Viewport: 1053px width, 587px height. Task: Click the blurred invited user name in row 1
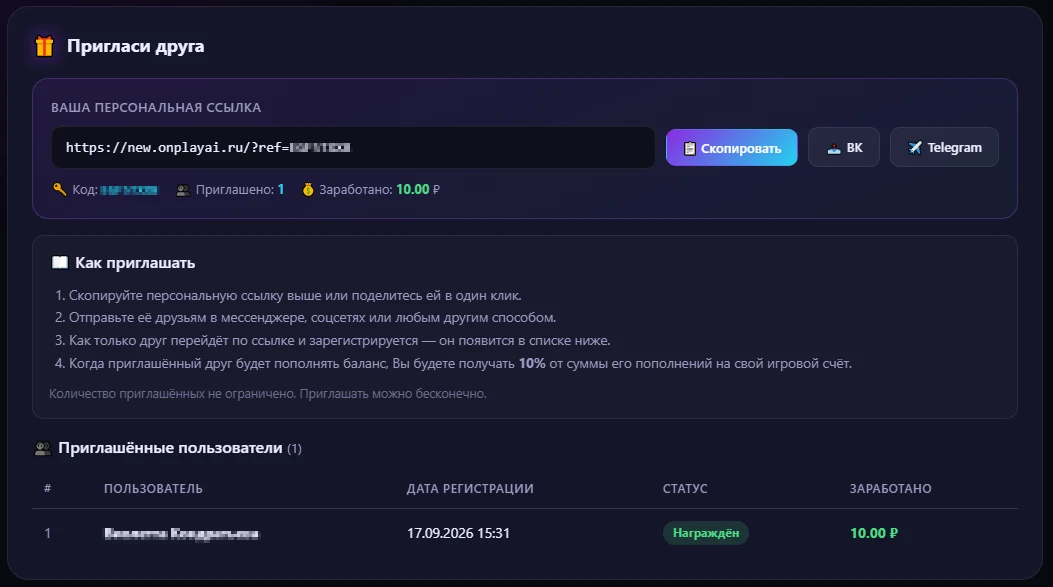pos(181,533)
